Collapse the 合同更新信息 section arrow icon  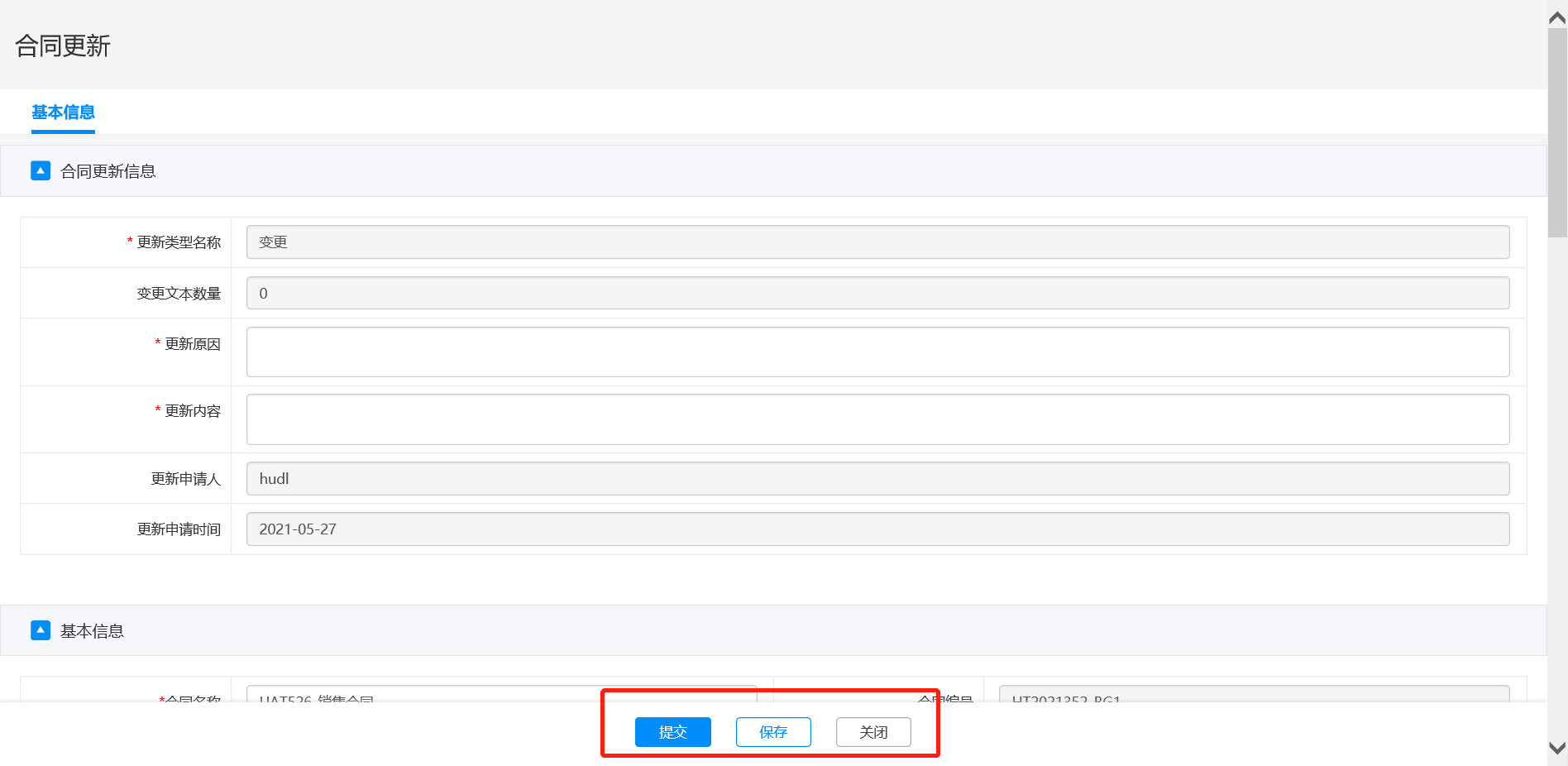41,171
